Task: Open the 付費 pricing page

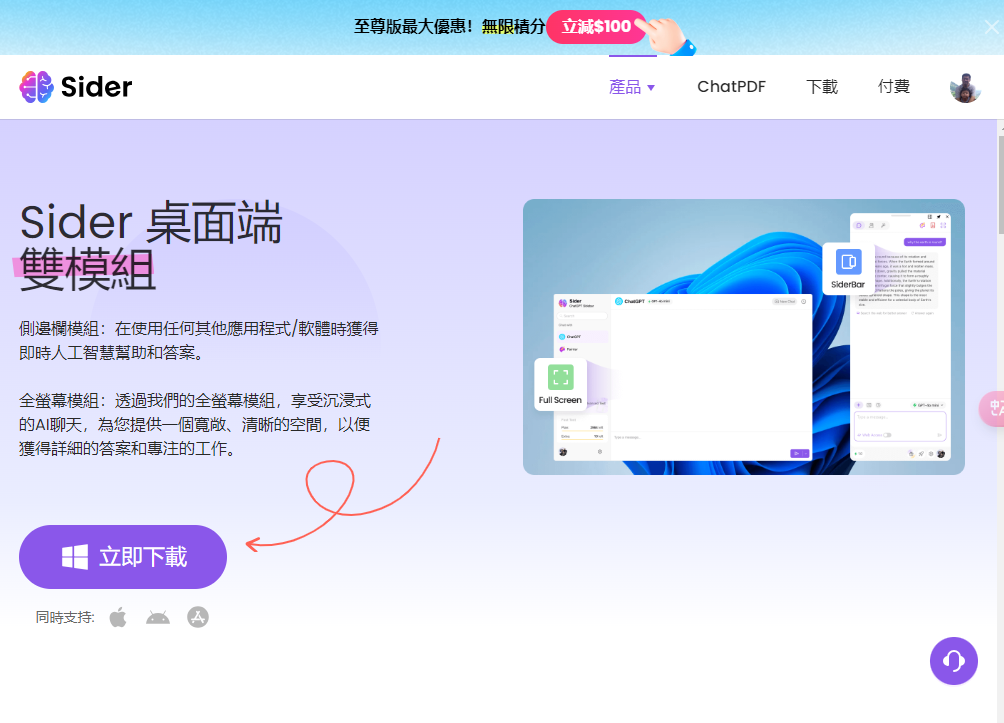Action: pyautogui.click(x=894, y=87)
